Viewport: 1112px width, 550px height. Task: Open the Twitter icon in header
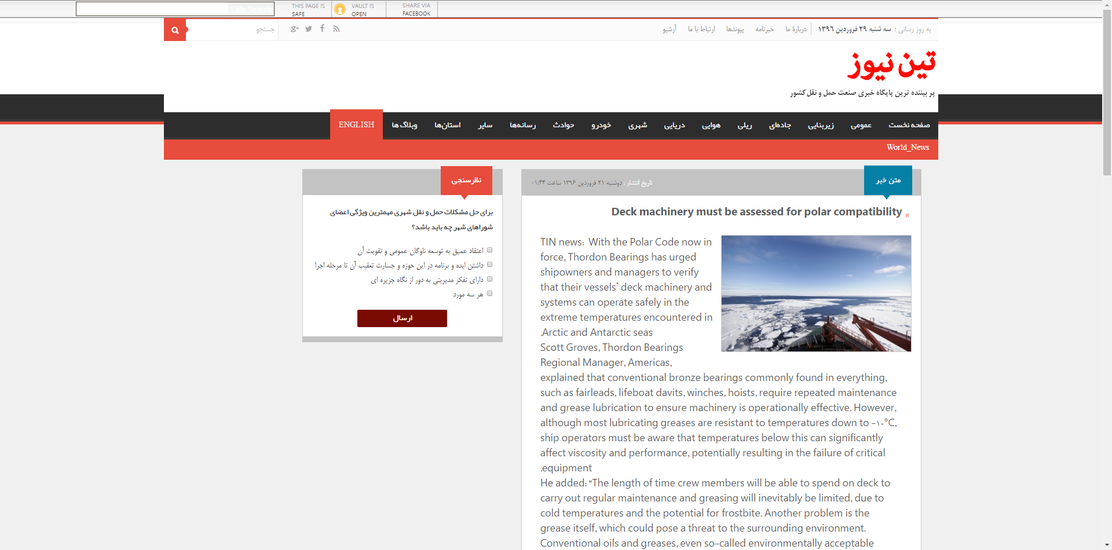(308, 28)
